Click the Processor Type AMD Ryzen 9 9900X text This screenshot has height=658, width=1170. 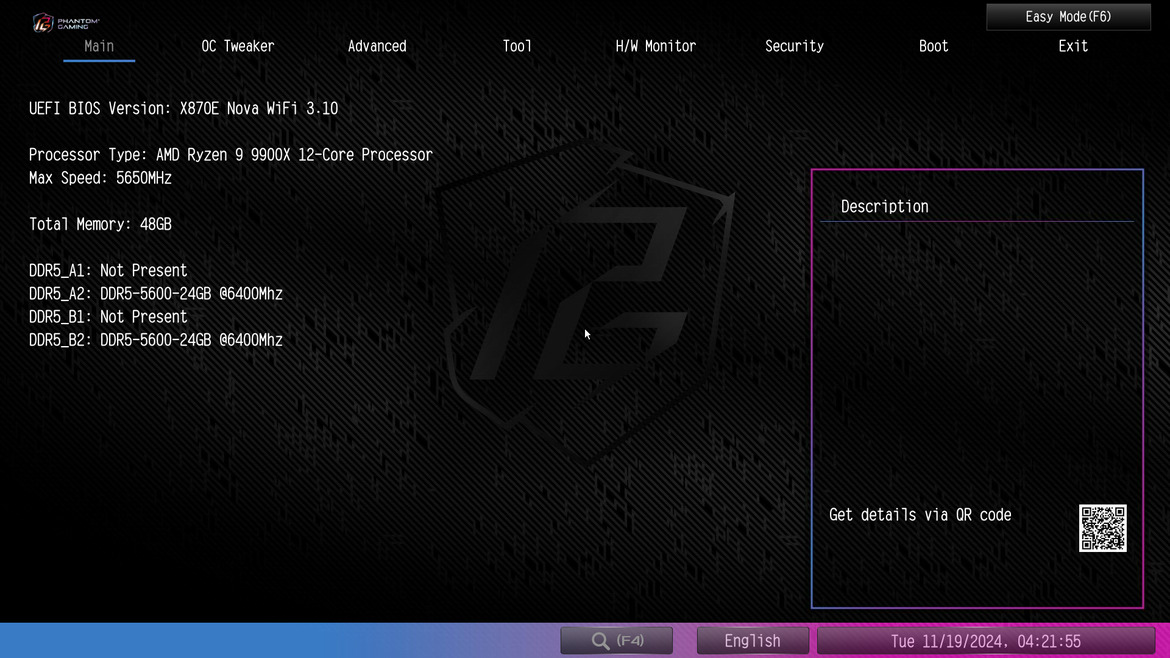click(231, 155)
